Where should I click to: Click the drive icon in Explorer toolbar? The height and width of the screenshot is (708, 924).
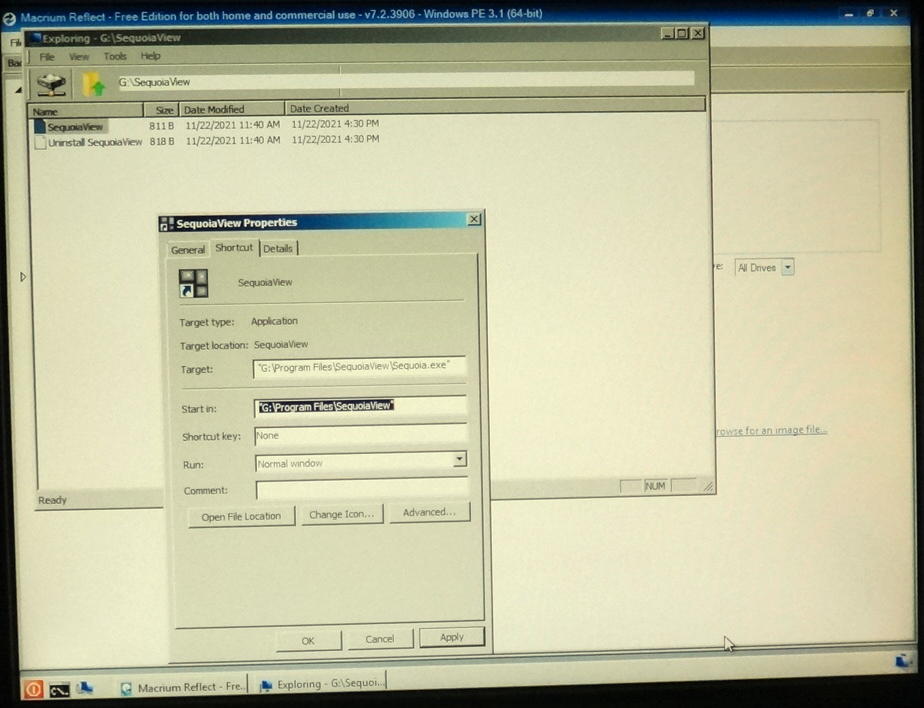pos(51,84)
